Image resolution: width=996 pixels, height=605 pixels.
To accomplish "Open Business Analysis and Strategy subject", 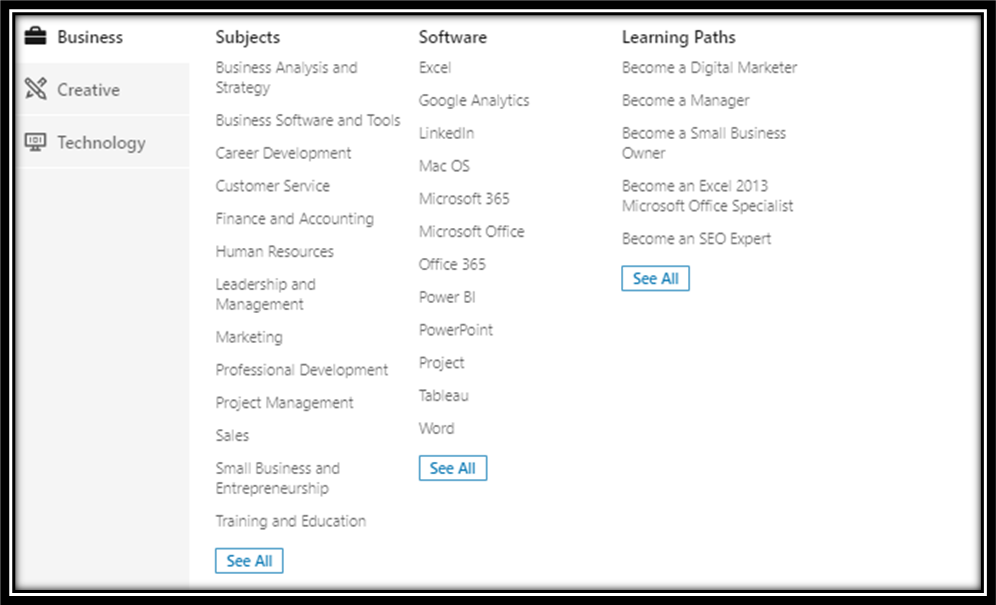I will [286, 78].
